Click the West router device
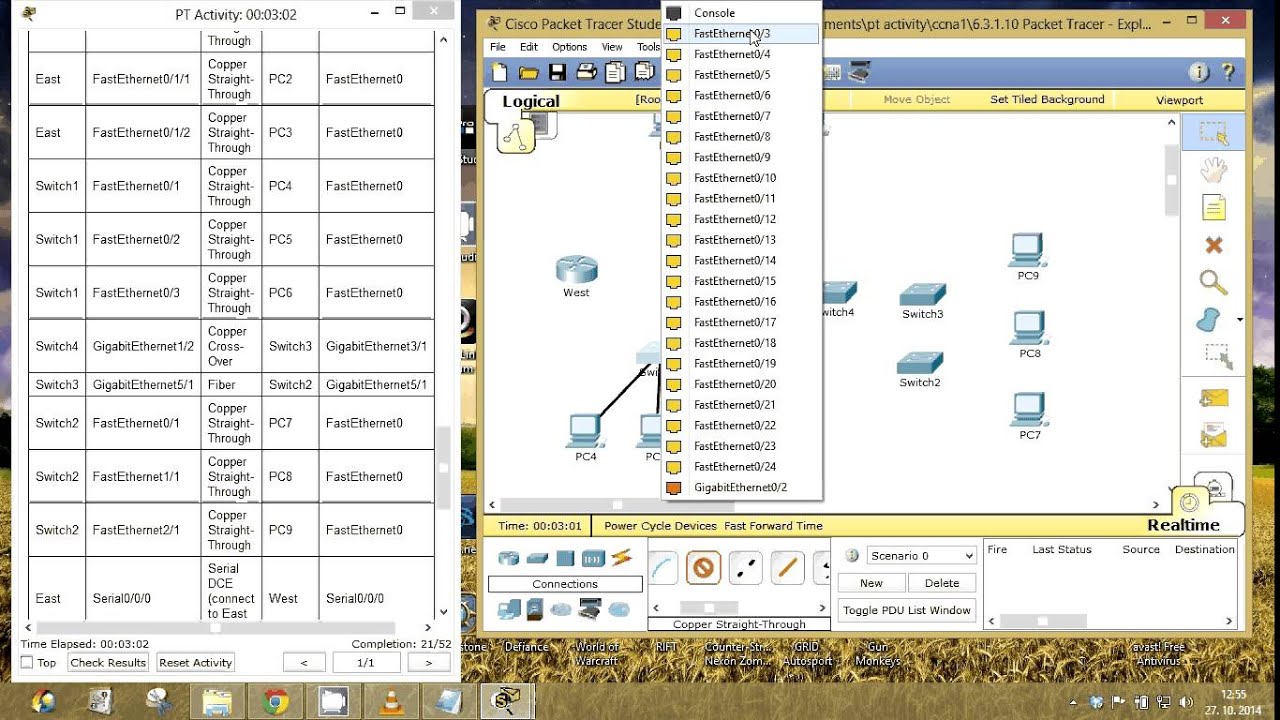Screen dimensions: 1280x720 [576, 270]
